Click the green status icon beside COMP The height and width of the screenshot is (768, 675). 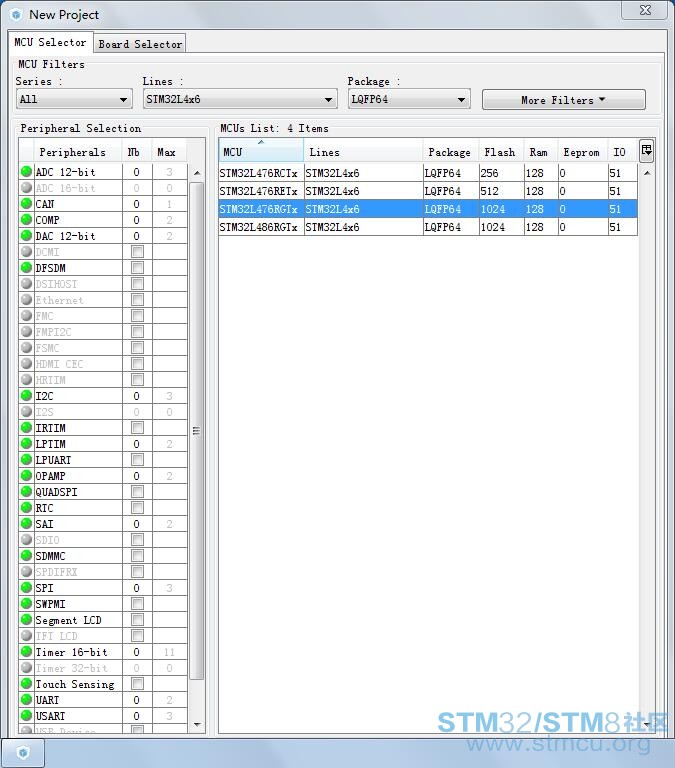click(26, 220)
